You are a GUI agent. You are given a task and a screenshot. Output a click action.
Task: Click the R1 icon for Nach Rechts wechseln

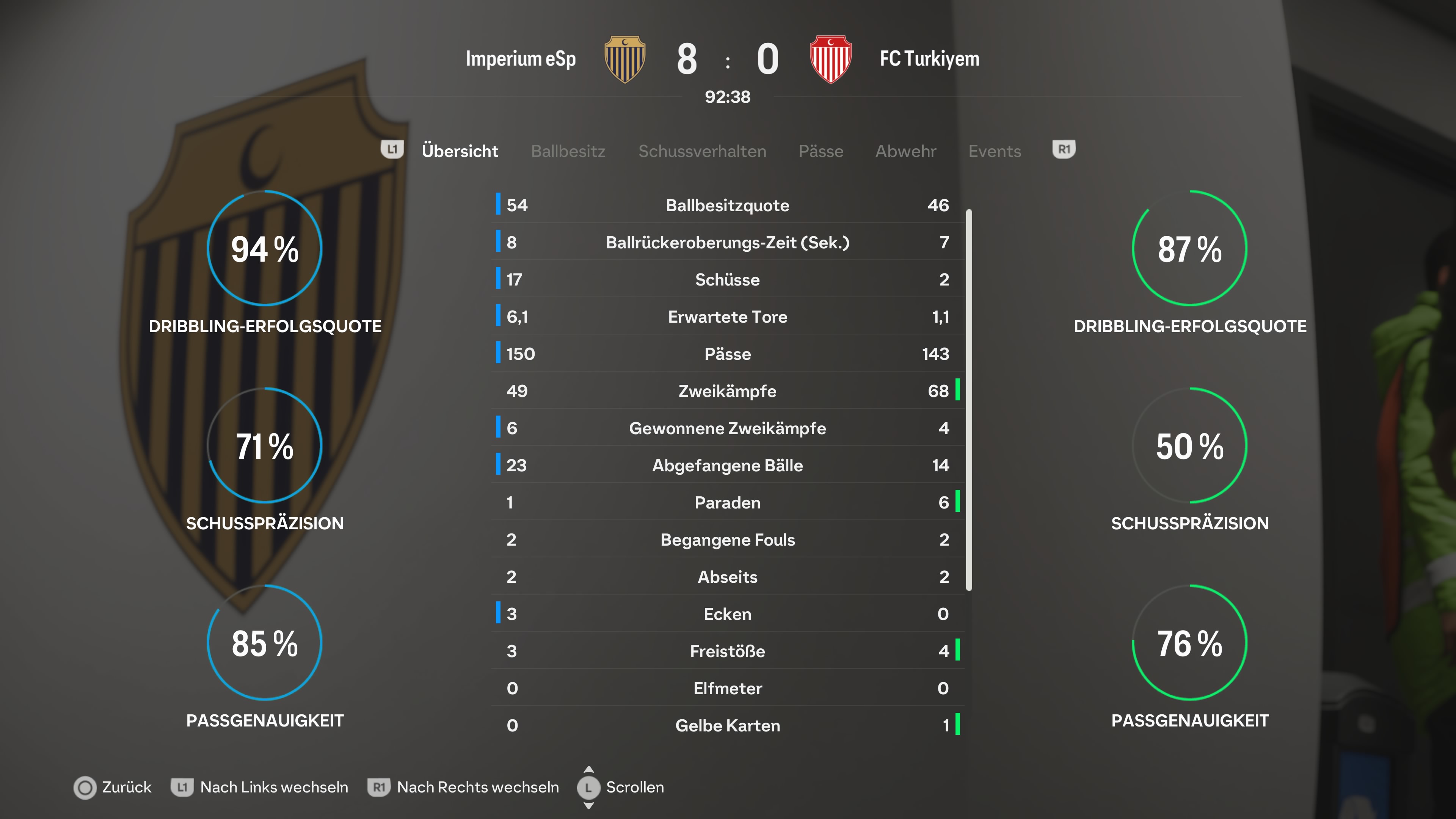pyautogui.click(x=379, y=787)
